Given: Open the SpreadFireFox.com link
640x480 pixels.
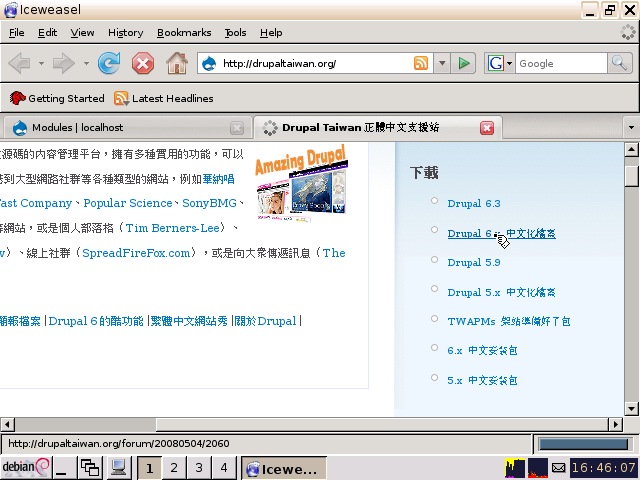Looking at the screenshot, I should [136, 253].
